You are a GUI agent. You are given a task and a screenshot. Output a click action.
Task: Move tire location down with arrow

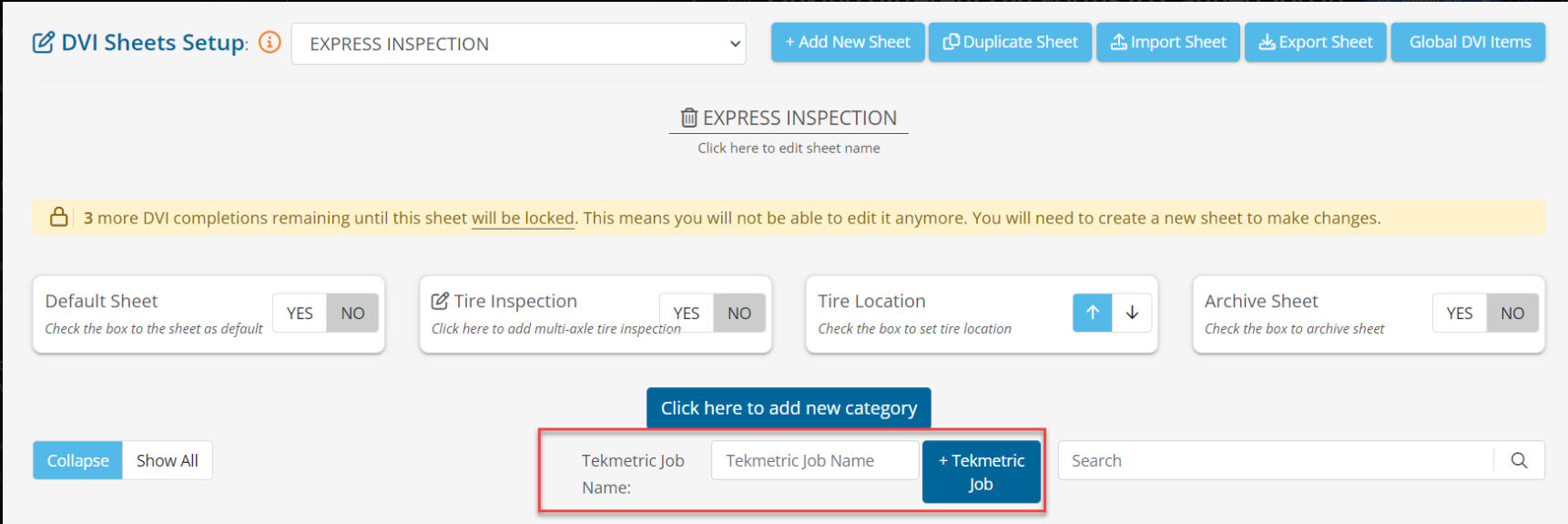pos(1132,313)
